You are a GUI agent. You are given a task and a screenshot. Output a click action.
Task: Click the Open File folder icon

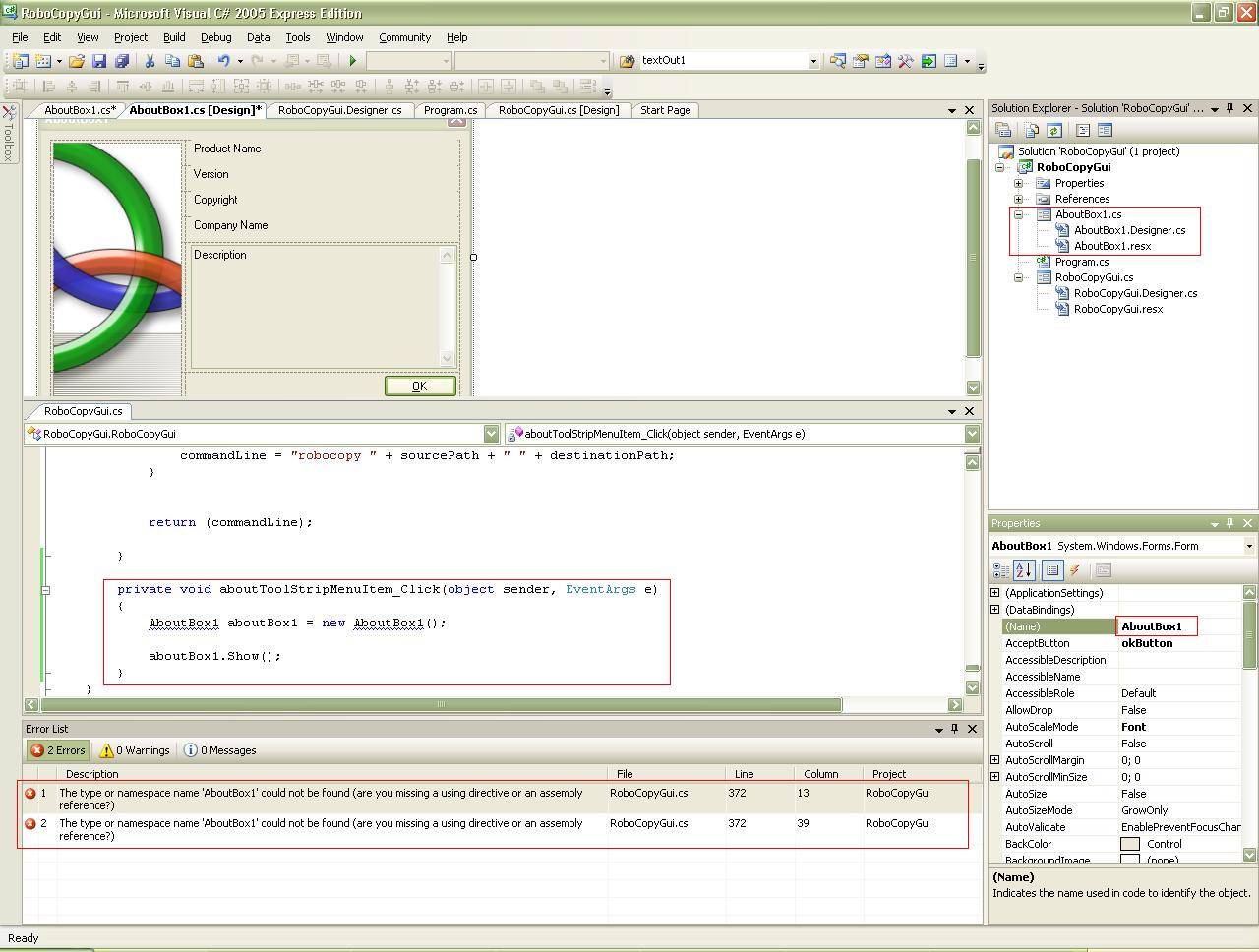pos(76,61)
